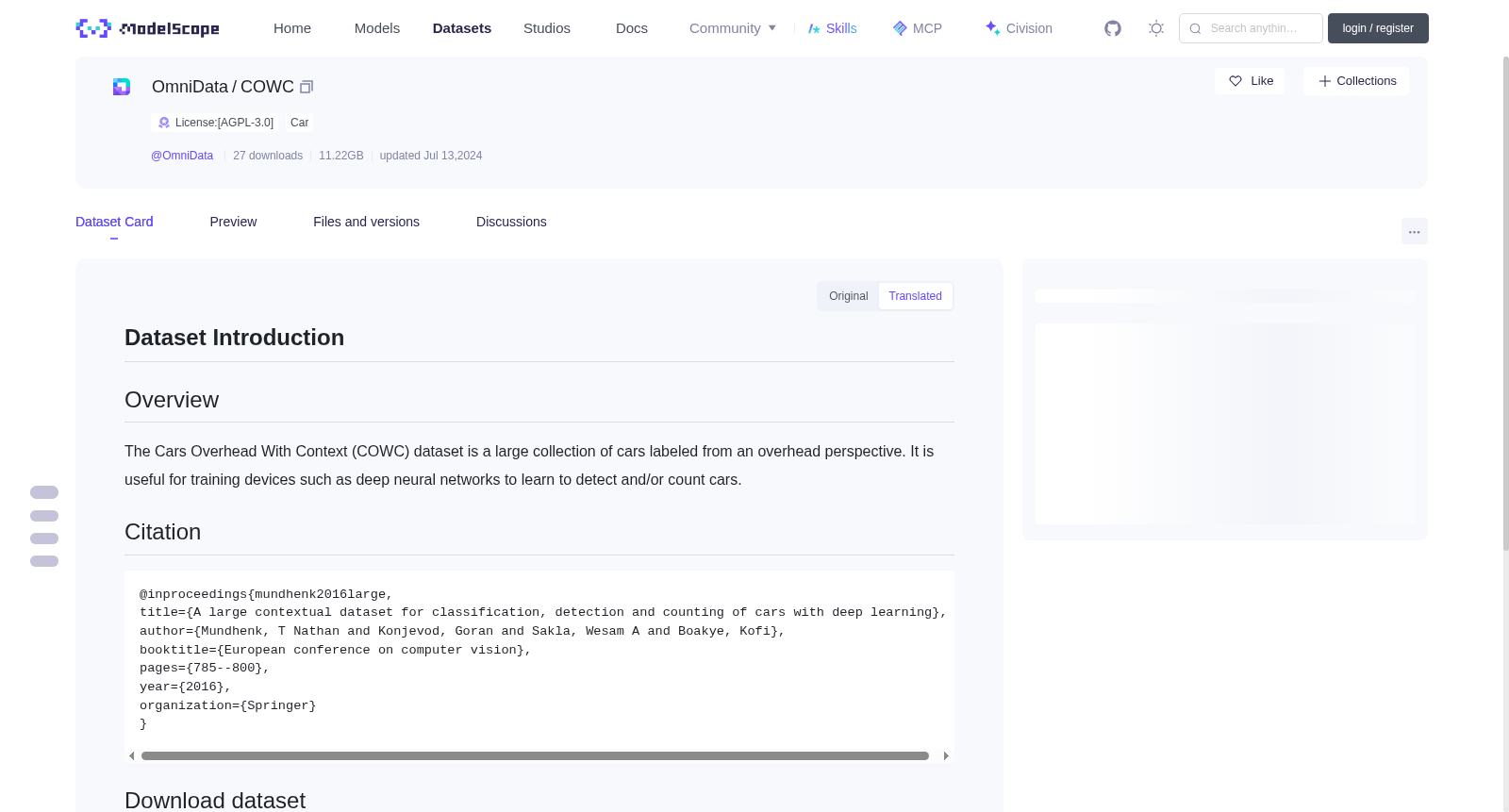Click the 'updated Jul 13,2024' text
Image resolution: width=1509 pixels, height=812 pixels.
tap(431, 156)
